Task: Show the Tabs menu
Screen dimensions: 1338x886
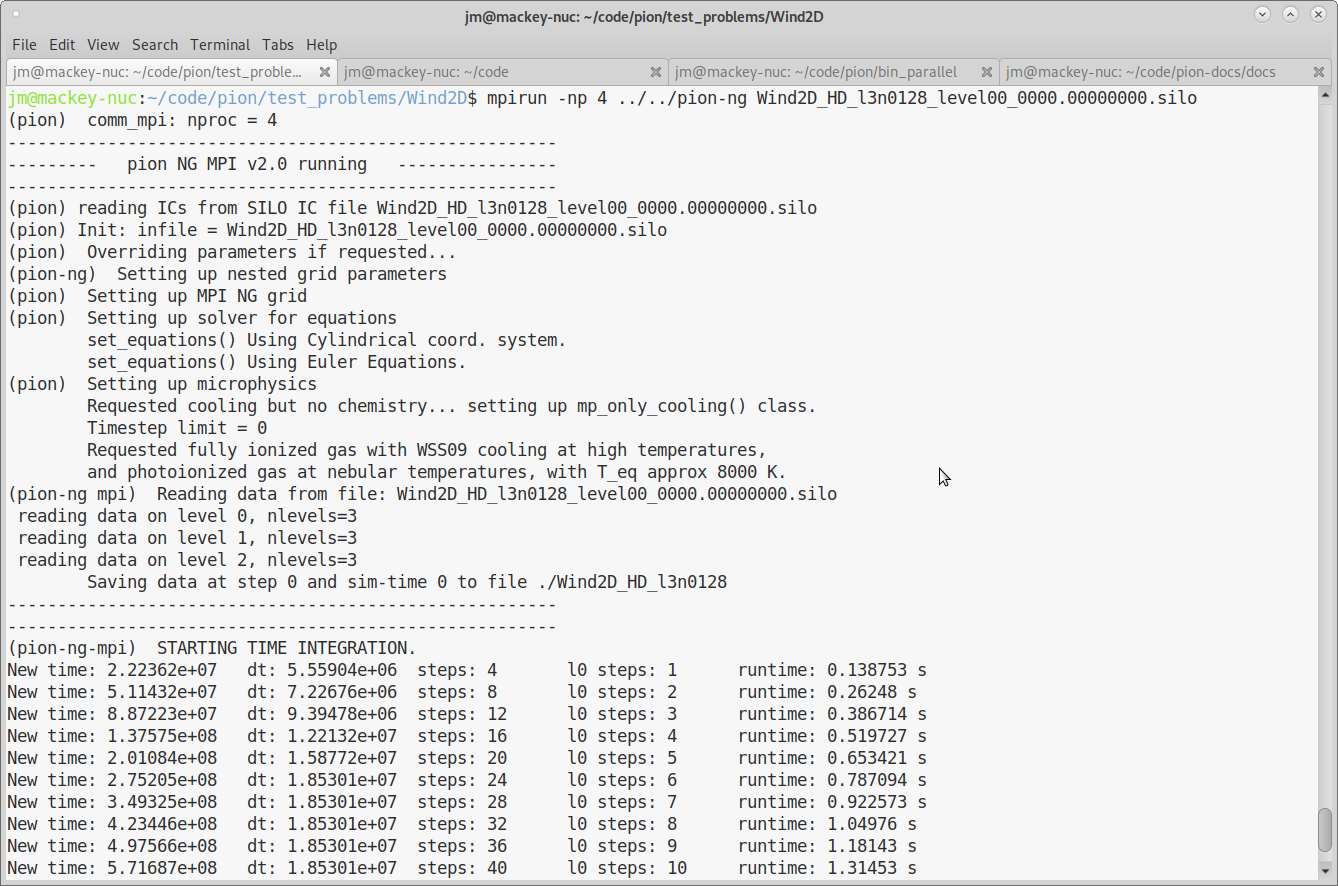Action: tap(278, 45)
